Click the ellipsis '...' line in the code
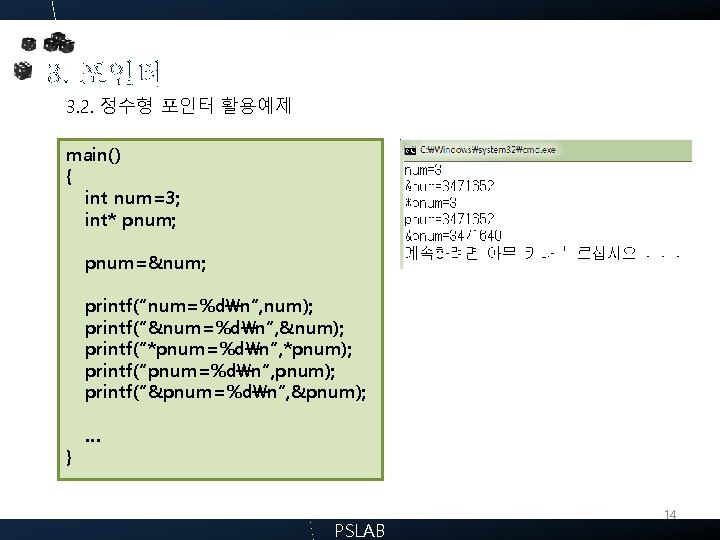Screen dimensions: 720x540 point(93,439)
